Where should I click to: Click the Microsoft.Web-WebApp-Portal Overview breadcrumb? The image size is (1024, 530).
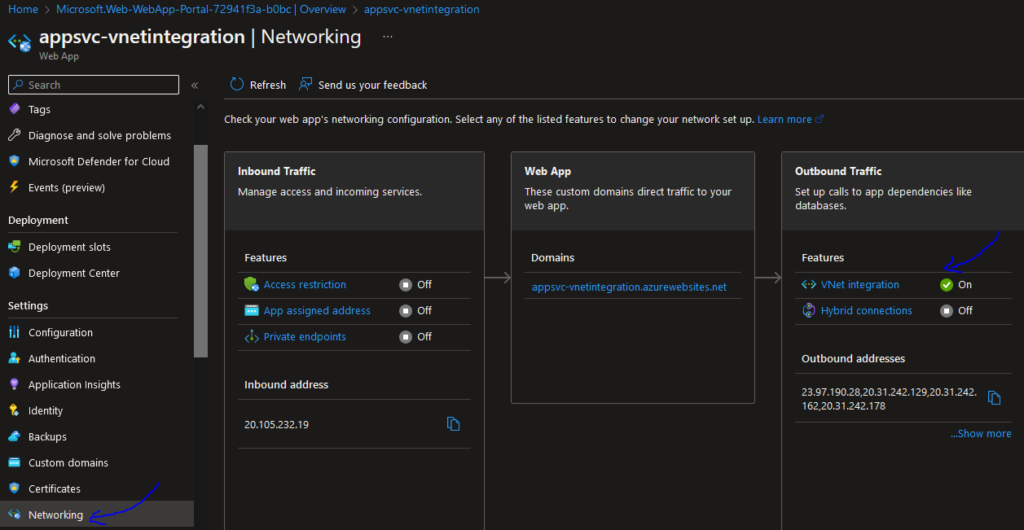pos(201,10)
